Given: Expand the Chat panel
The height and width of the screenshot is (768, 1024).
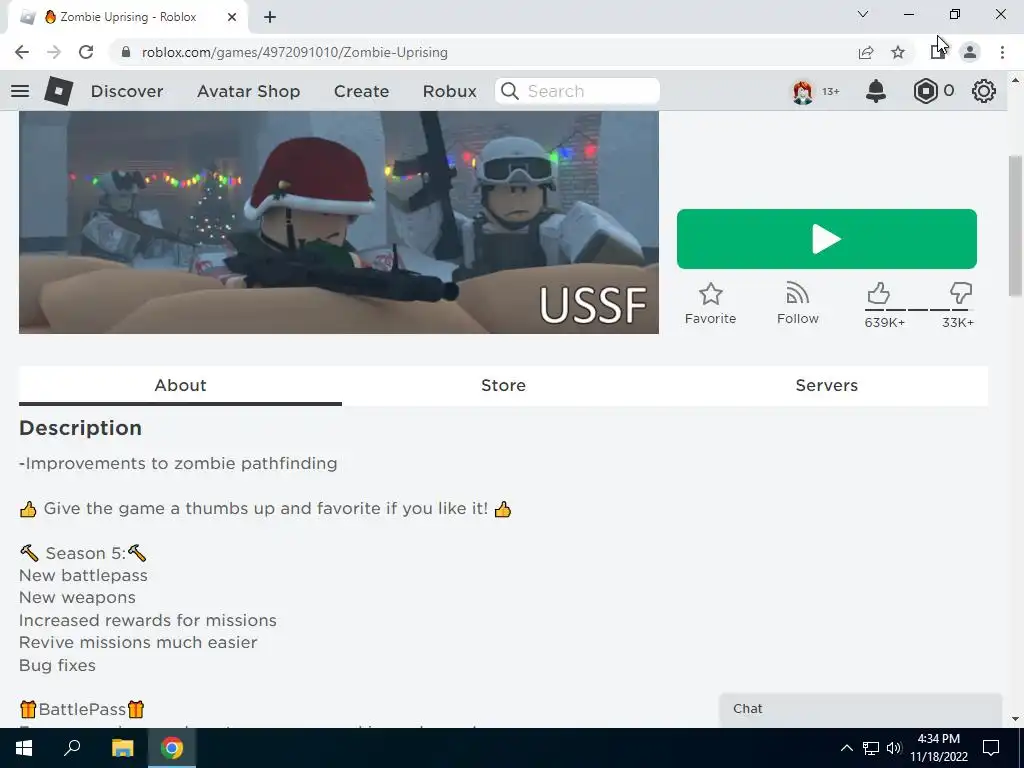Looking at the screenshot, I should tap(860, 709).
